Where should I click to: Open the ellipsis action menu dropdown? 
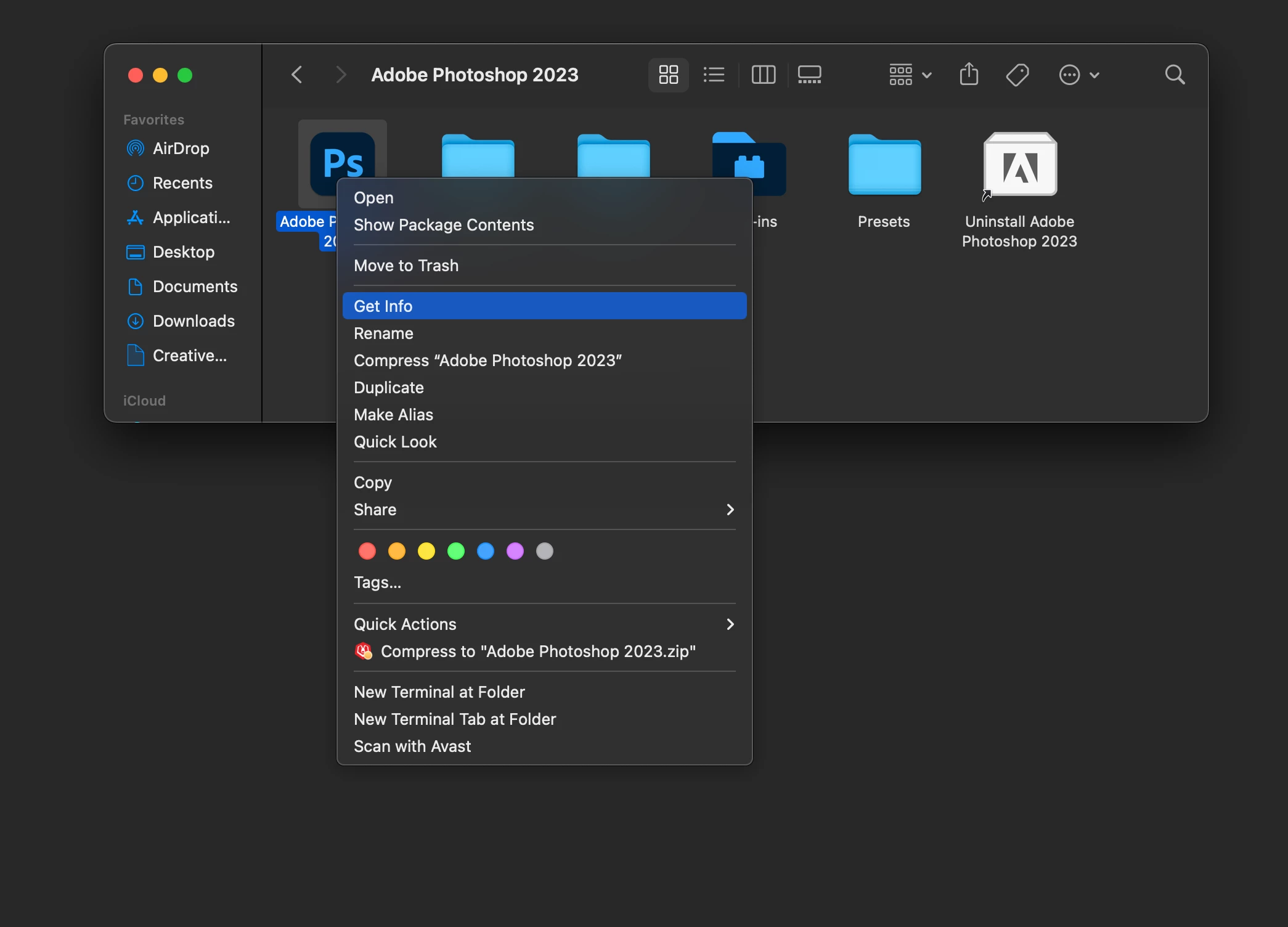pyautogui.click(x=1078, y=75)
